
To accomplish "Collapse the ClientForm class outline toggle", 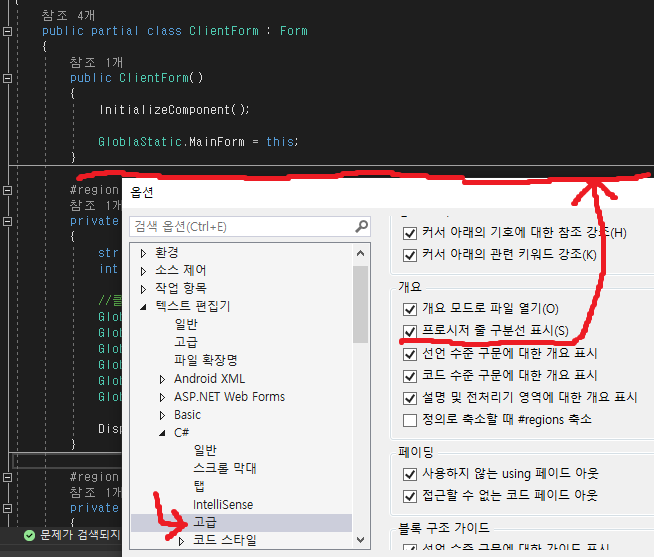I will pyautogui.click(x=8, y=31).
